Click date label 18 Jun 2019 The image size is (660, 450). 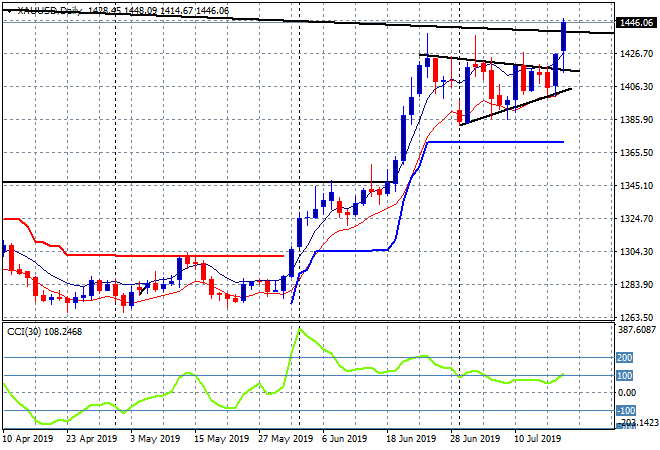coord(411,439)
